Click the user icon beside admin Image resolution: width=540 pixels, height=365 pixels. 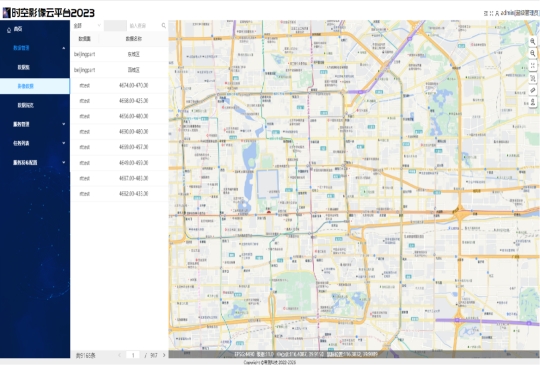pos(497,13)
